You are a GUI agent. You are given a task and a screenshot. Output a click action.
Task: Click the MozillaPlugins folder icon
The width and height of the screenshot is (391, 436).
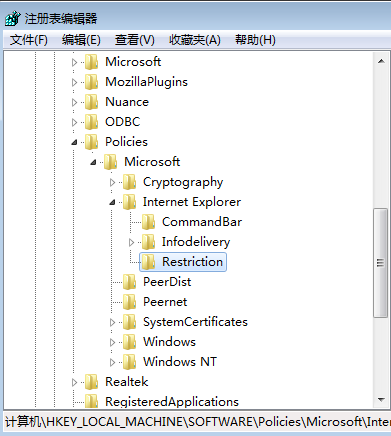point(91,82)
